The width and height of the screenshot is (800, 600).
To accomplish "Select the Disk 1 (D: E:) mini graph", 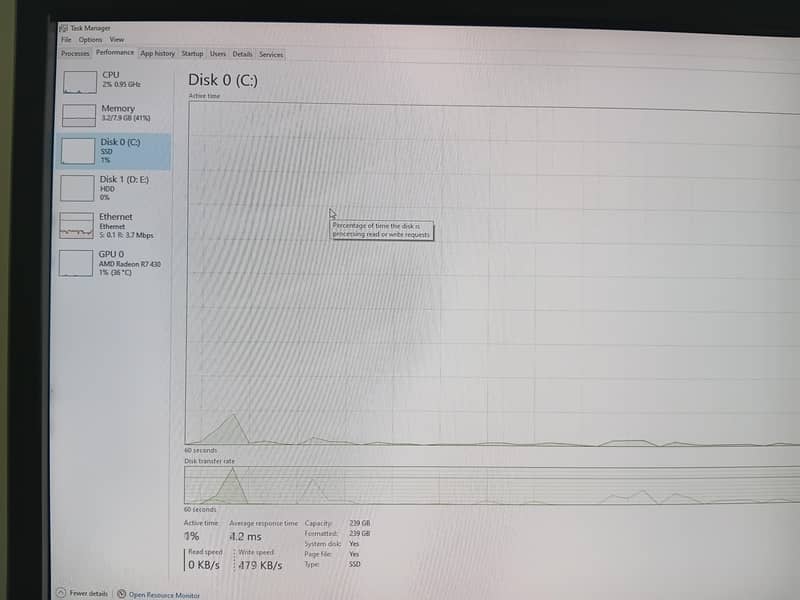I will coord(77,188).
